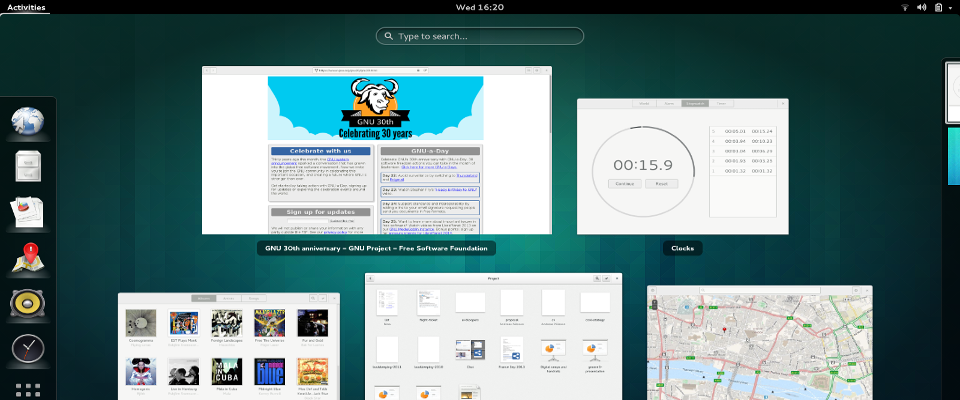Click the Activities button
The height and width of the screenshot is (400, 960).
pos(26,7)
